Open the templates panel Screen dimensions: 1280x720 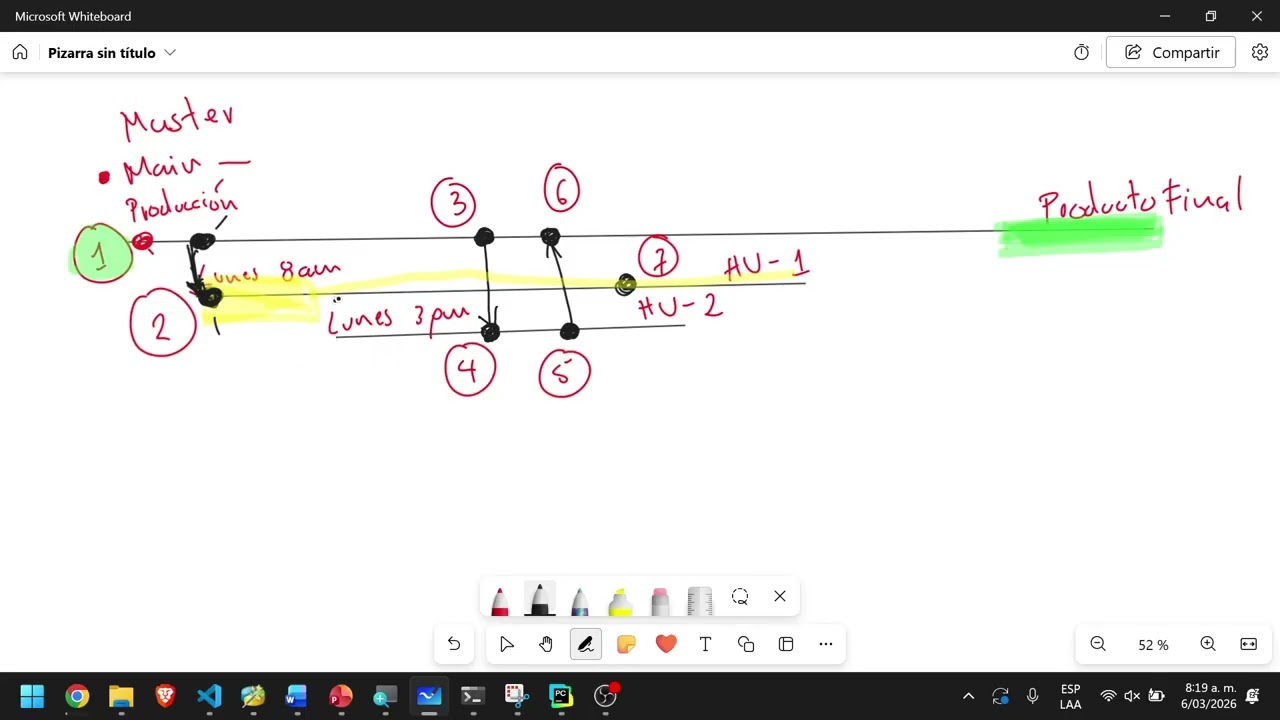786,645
